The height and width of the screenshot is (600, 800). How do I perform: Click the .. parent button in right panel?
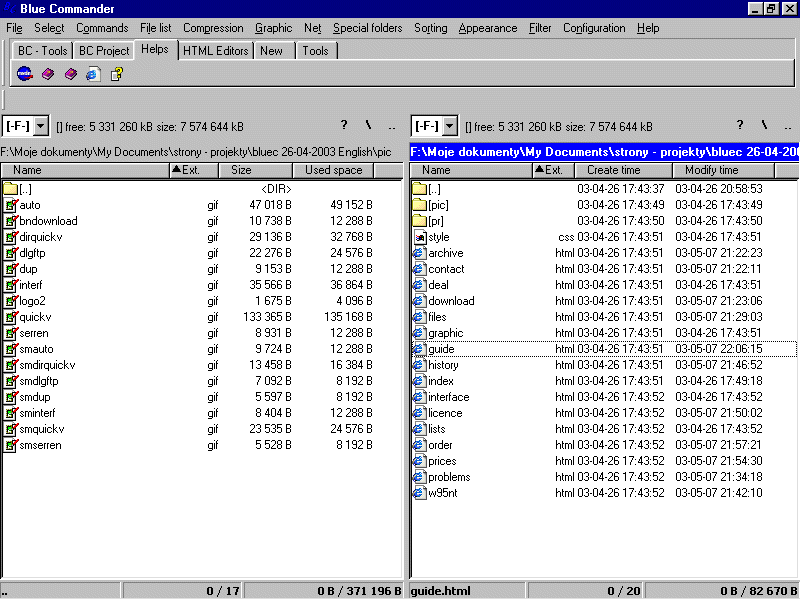tap(788, 126)
